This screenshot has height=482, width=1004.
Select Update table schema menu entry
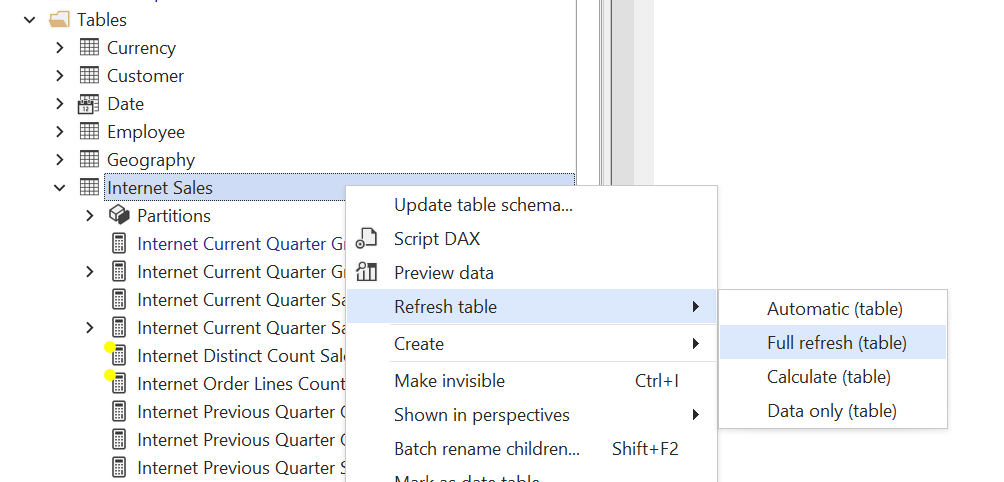[x=483, y=205]
